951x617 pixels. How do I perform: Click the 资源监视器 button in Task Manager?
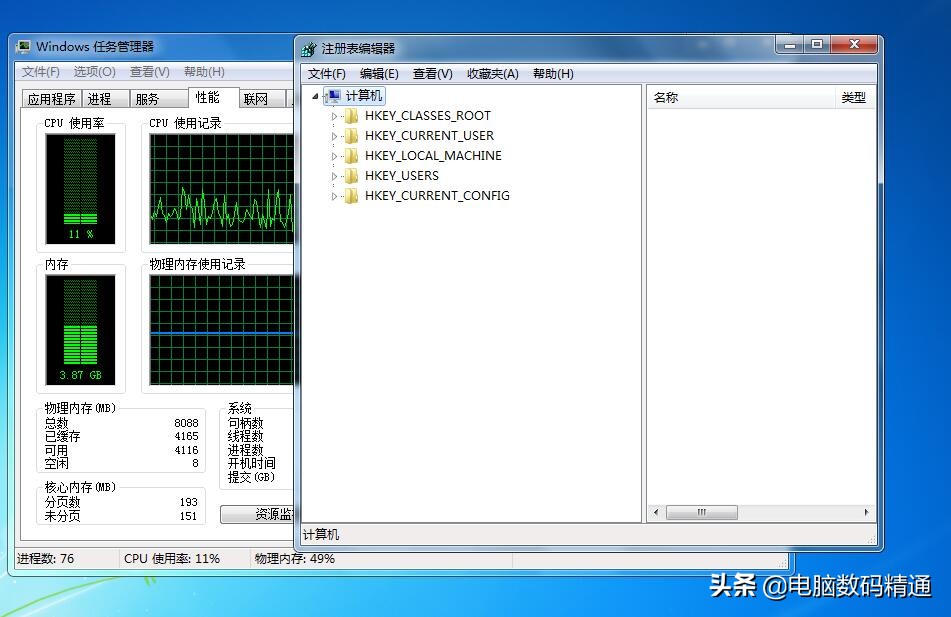click(258, 514)
